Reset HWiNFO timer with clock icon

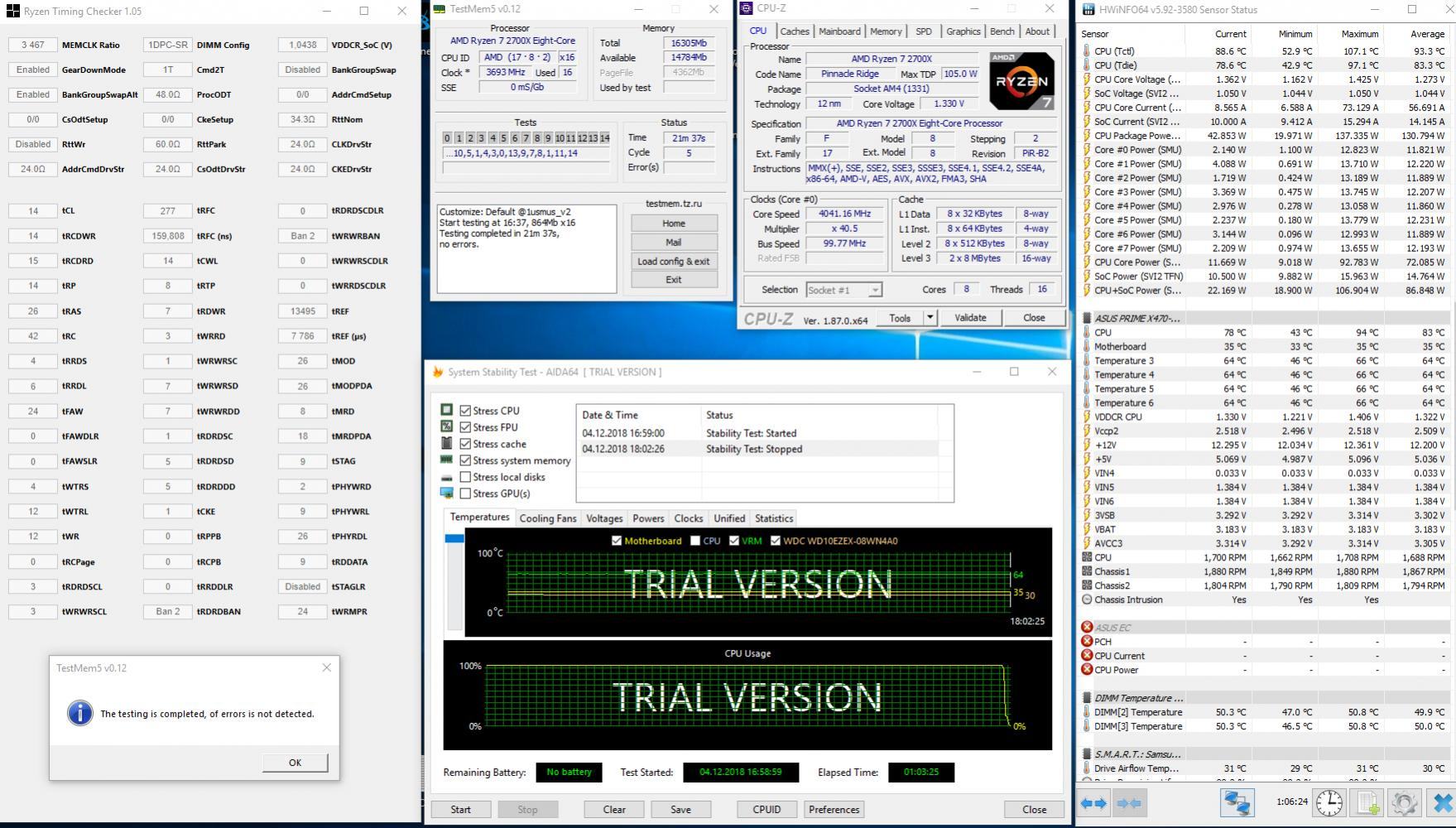coord(1329,802)
